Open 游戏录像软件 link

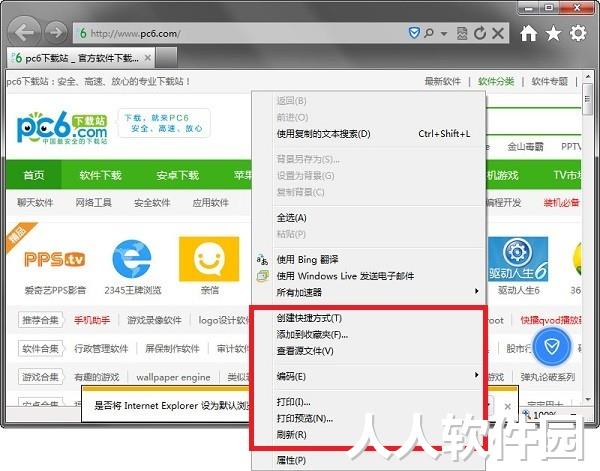click(154, 320)
